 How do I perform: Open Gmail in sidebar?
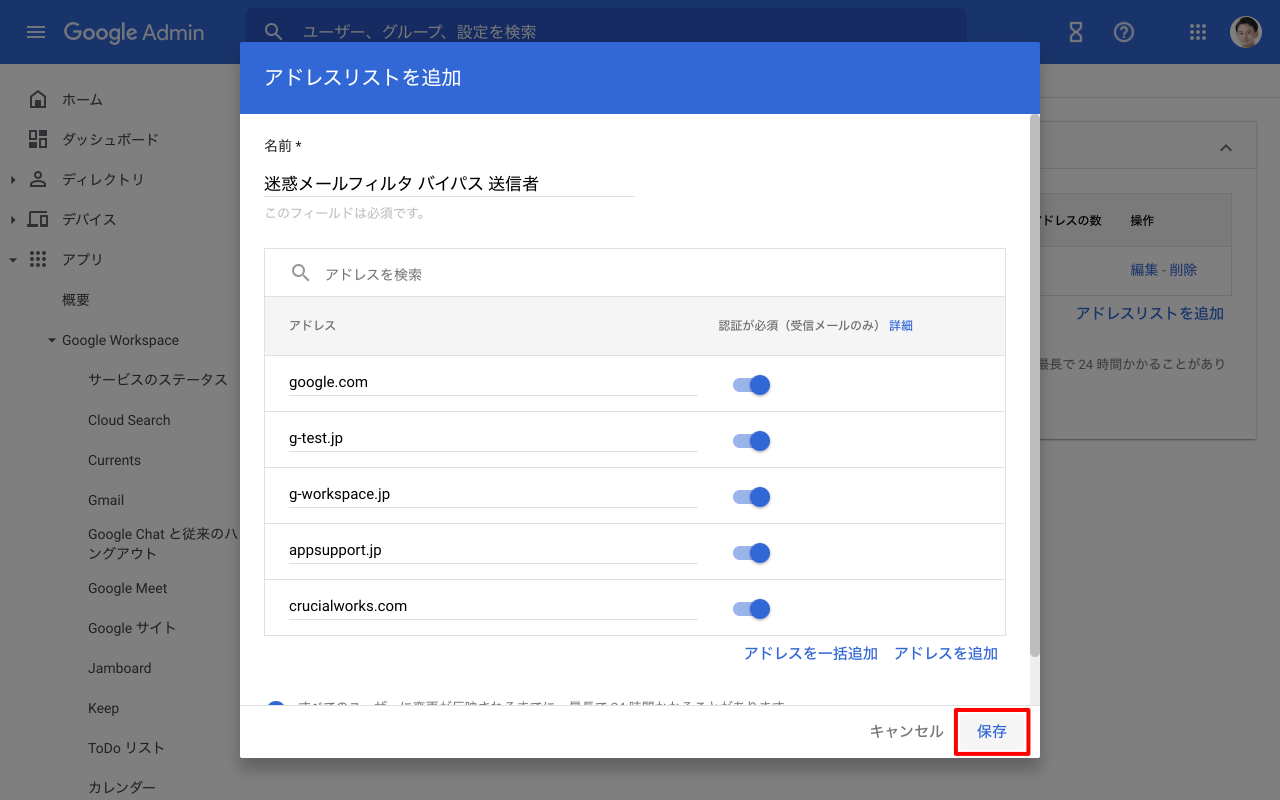click(x=106, y=500)
